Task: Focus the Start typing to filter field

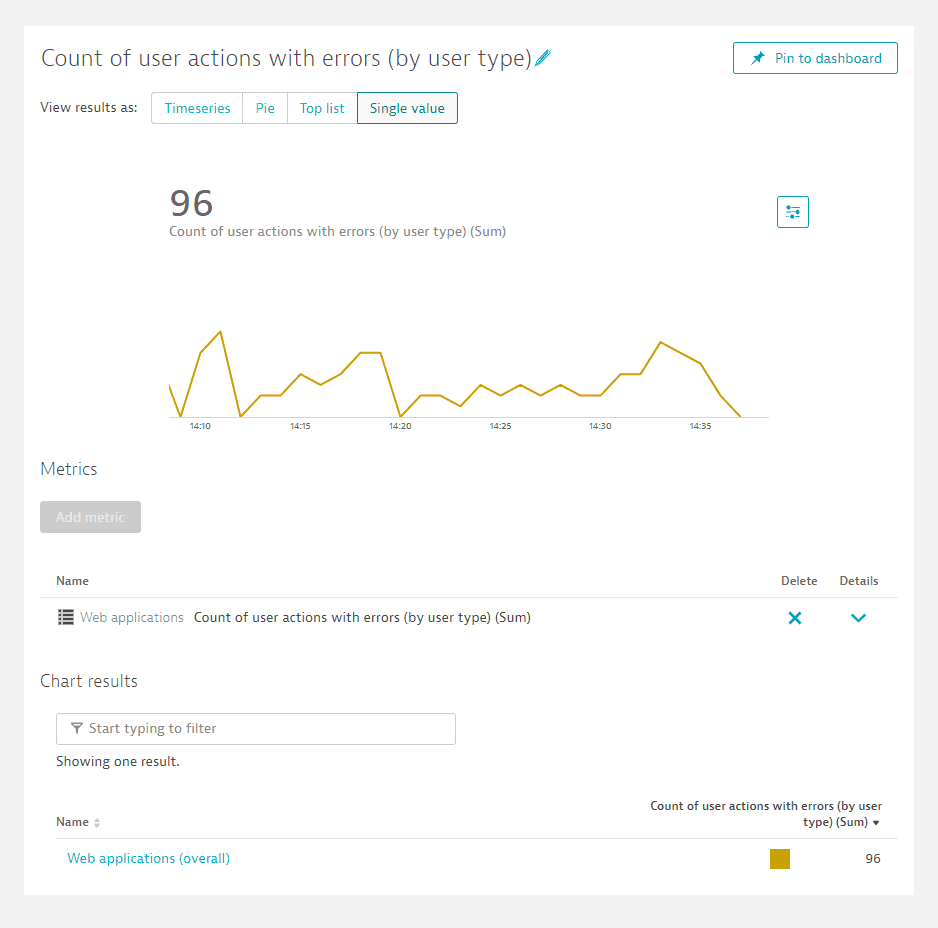Action: (x=256, y=729)
